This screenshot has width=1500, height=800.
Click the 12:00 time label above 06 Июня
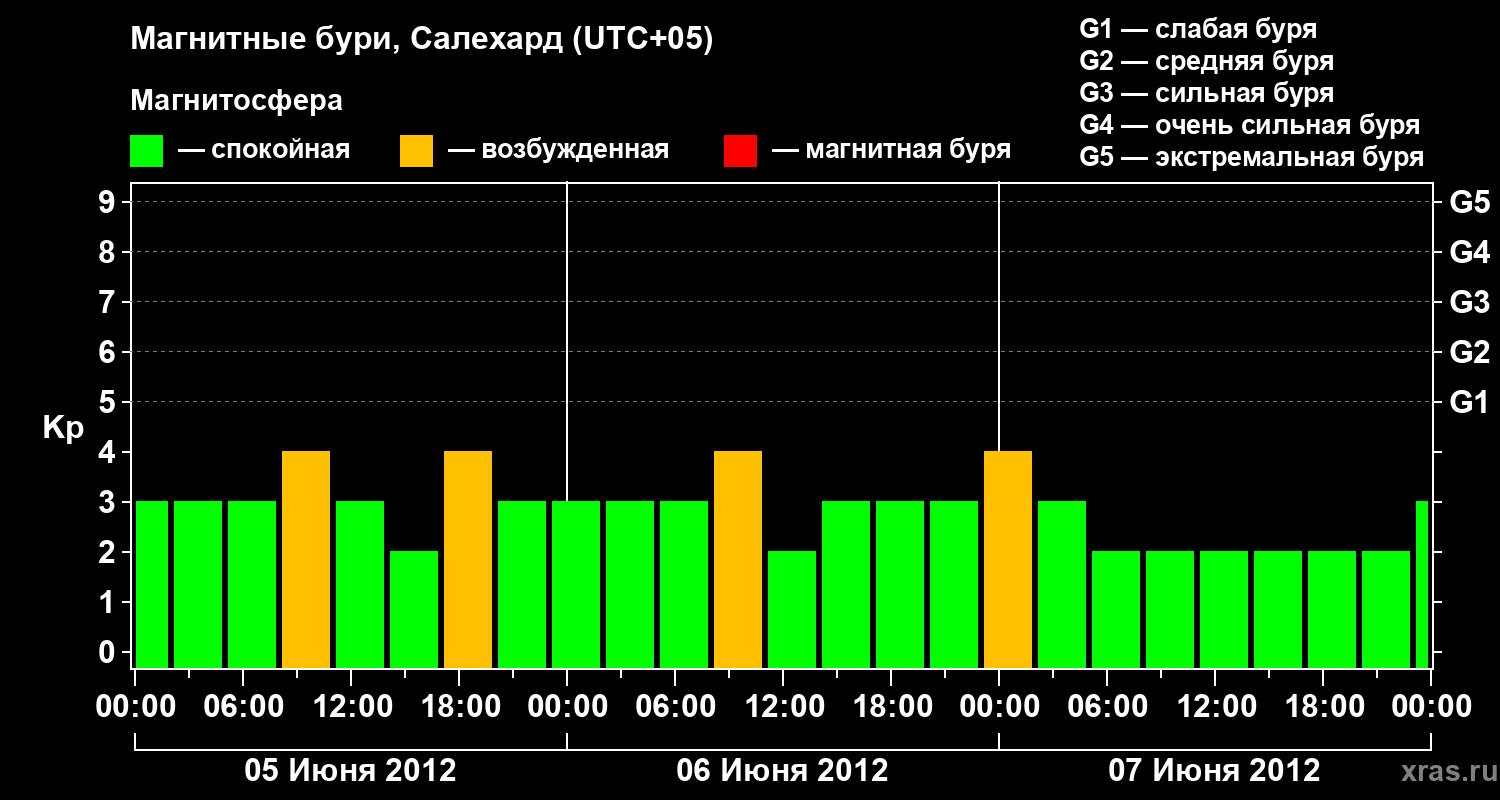pyautogui.click(x=783, y=707)
